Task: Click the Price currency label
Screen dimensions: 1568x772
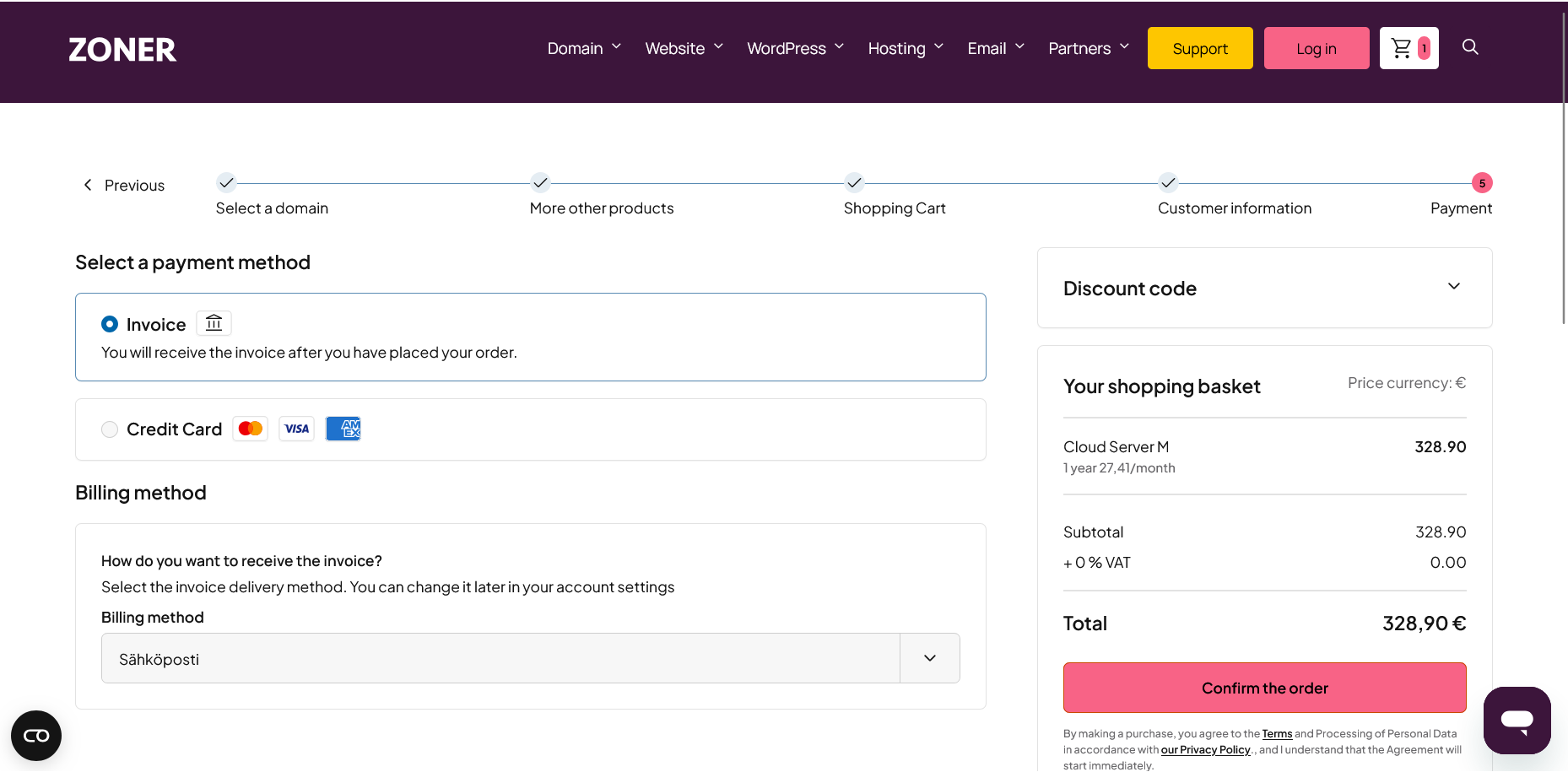Action: 1407,383
